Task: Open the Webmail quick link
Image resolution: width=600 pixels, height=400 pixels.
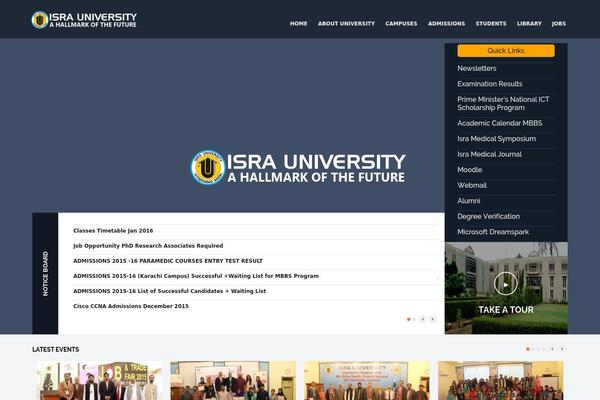Action: [472, 185]
